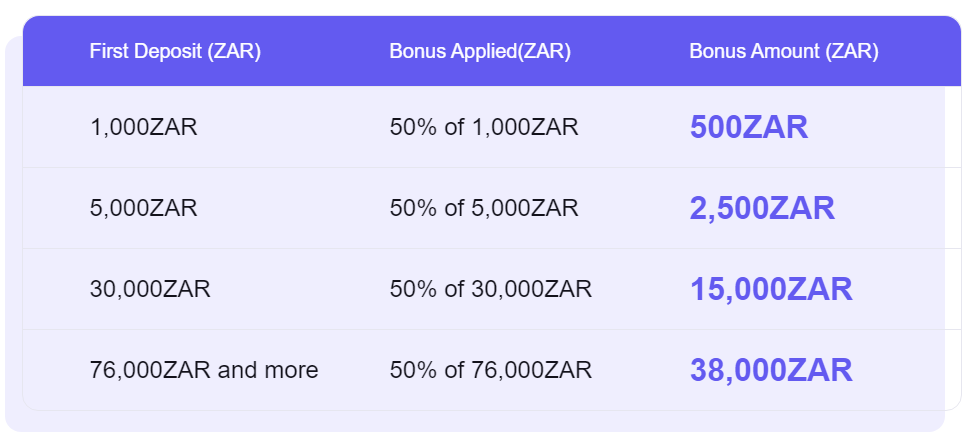Click the 50% of 5,000ZAR text

[x=484, y=208]
